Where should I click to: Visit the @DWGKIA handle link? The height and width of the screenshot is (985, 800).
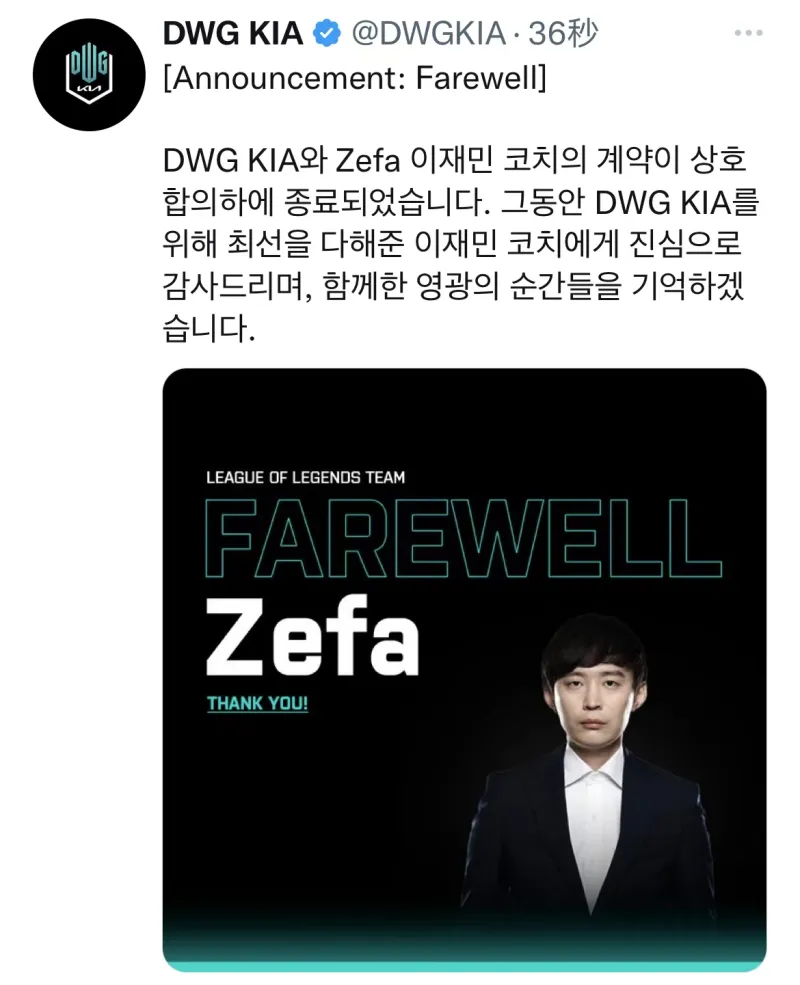tap(428, 33)
